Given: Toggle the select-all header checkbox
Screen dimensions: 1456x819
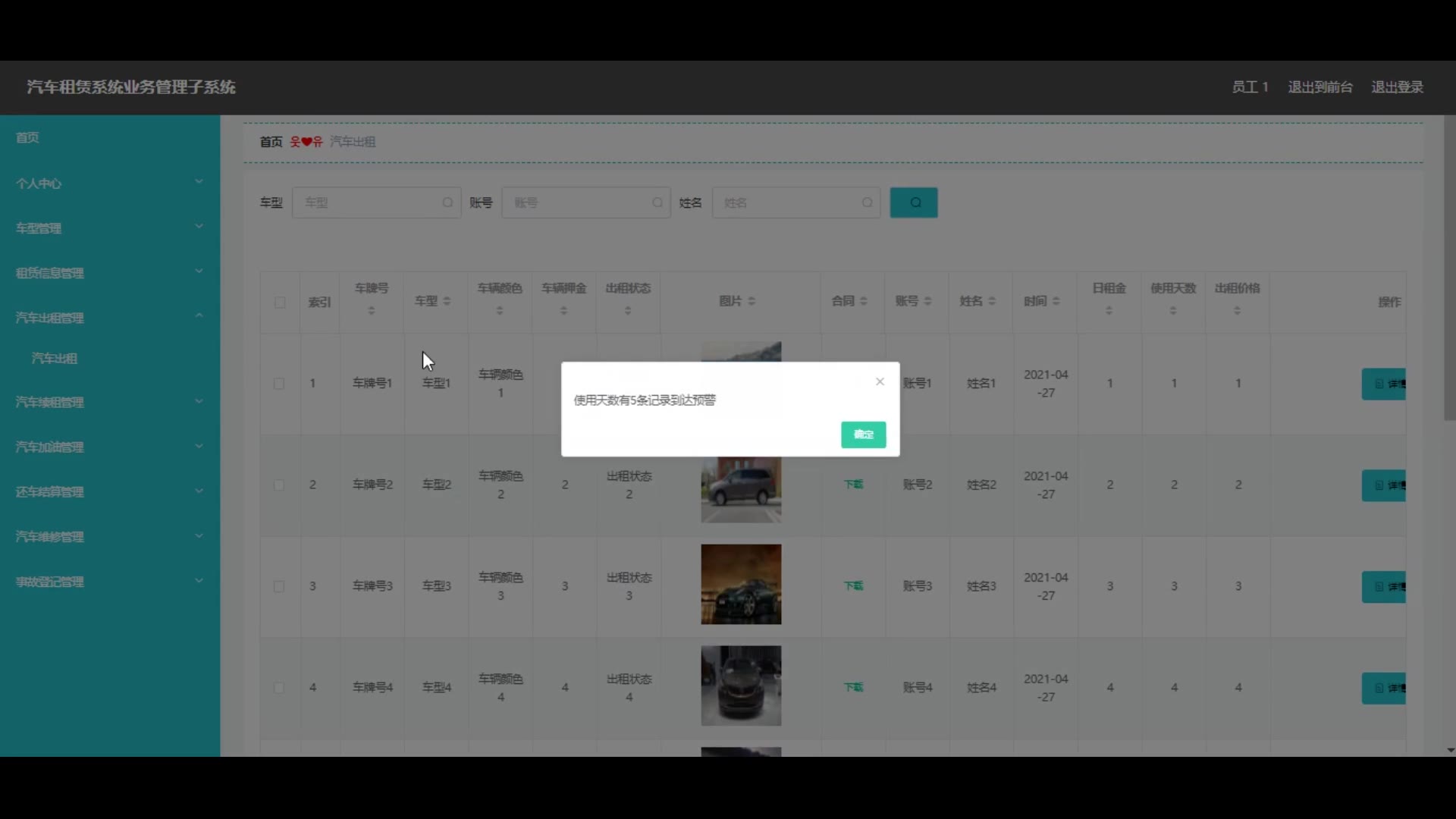Looking at the screenshot, I should 280,303.
